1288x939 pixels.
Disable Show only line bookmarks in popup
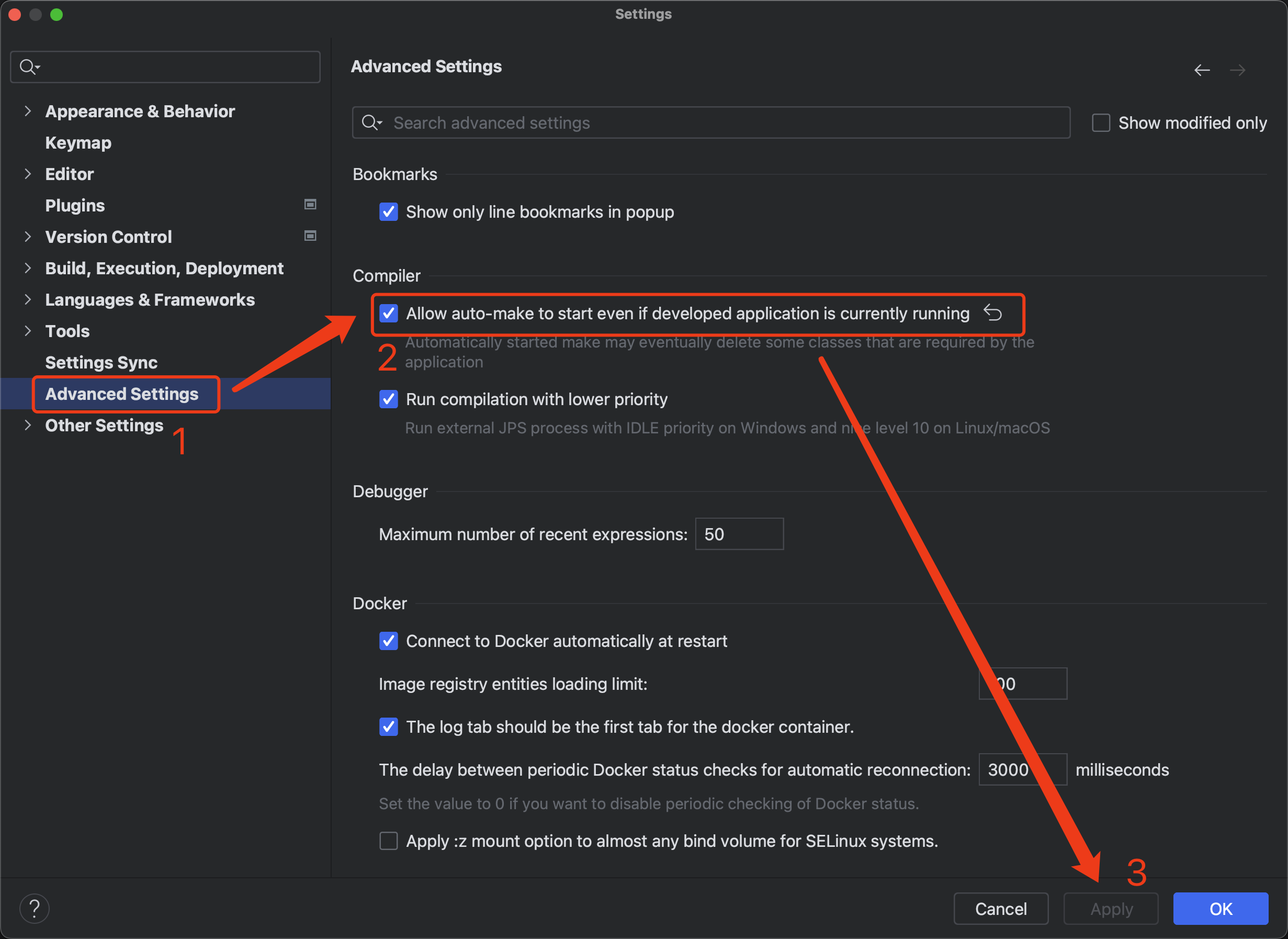coord(389,212)
